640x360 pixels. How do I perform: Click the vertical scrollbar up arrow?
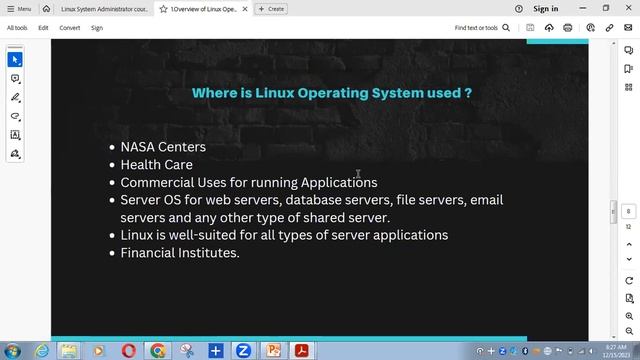point(613,43)
